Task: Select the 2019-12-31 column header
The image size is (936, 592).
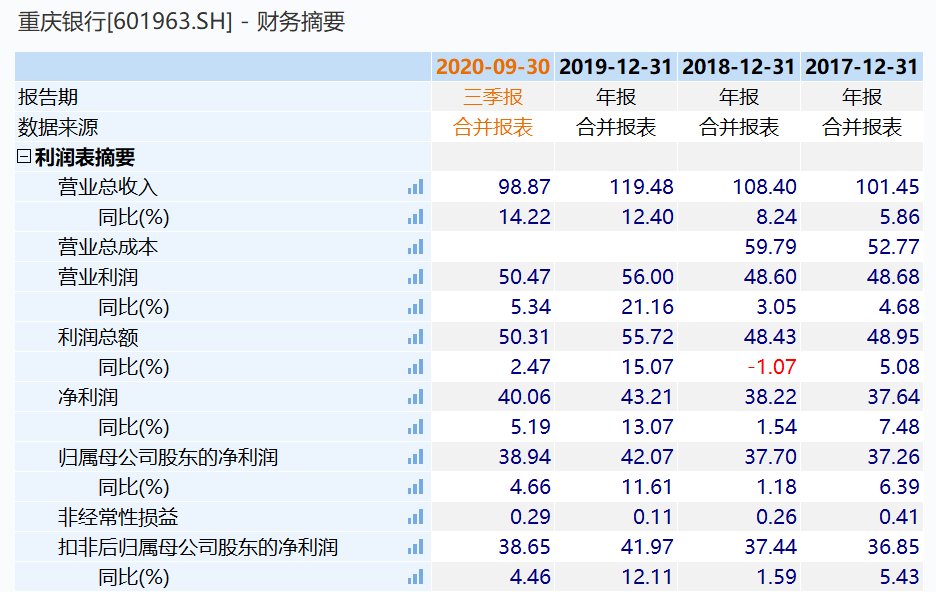Action: tap(614, 66)
